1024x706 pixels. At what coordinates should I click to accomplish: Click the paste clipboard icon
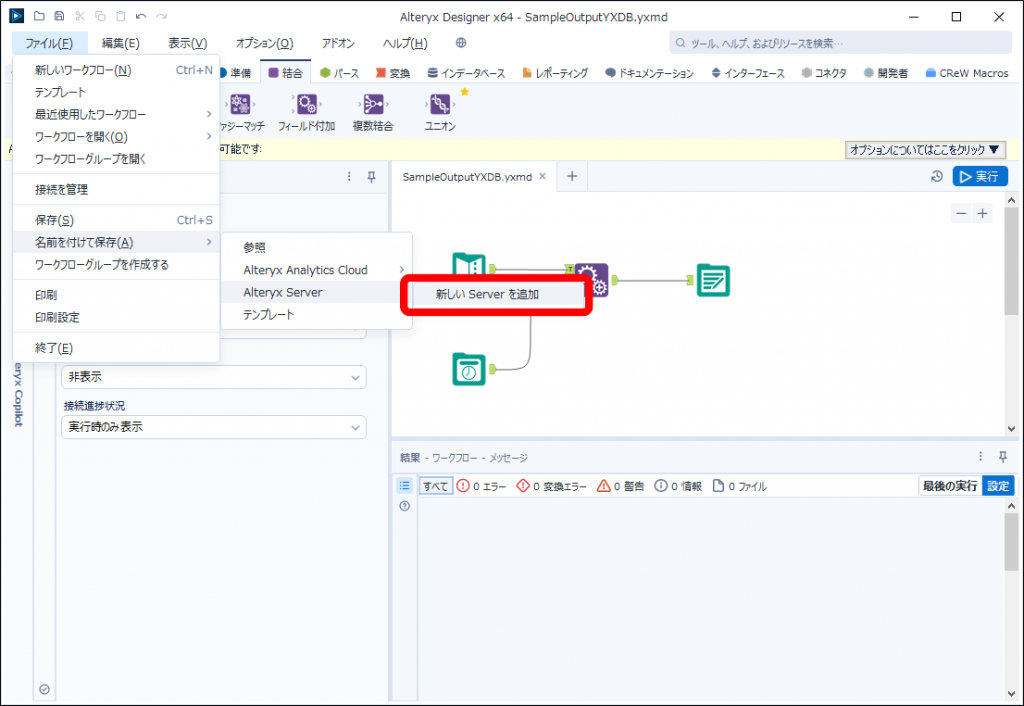(120, 16)
